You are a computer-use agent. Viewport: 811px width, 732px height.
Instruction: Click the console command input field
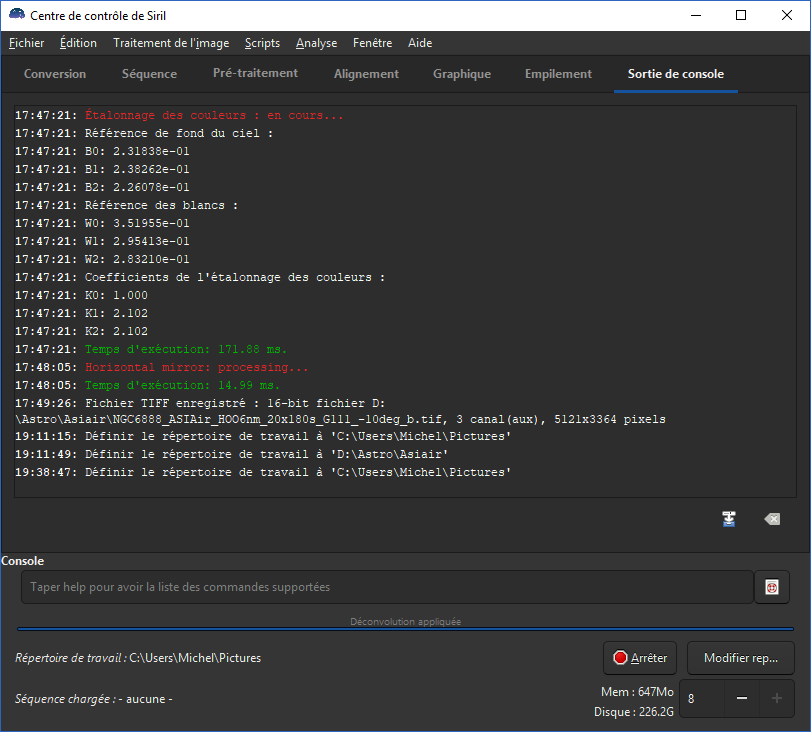pyautogui.click(x=387, y=587)
